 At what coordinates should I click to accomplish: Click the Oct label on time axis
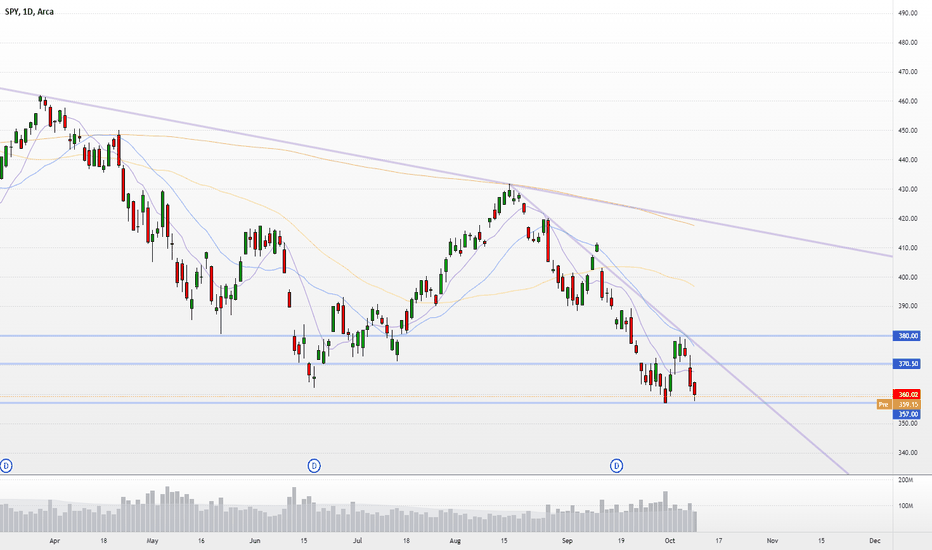[670, 541]
